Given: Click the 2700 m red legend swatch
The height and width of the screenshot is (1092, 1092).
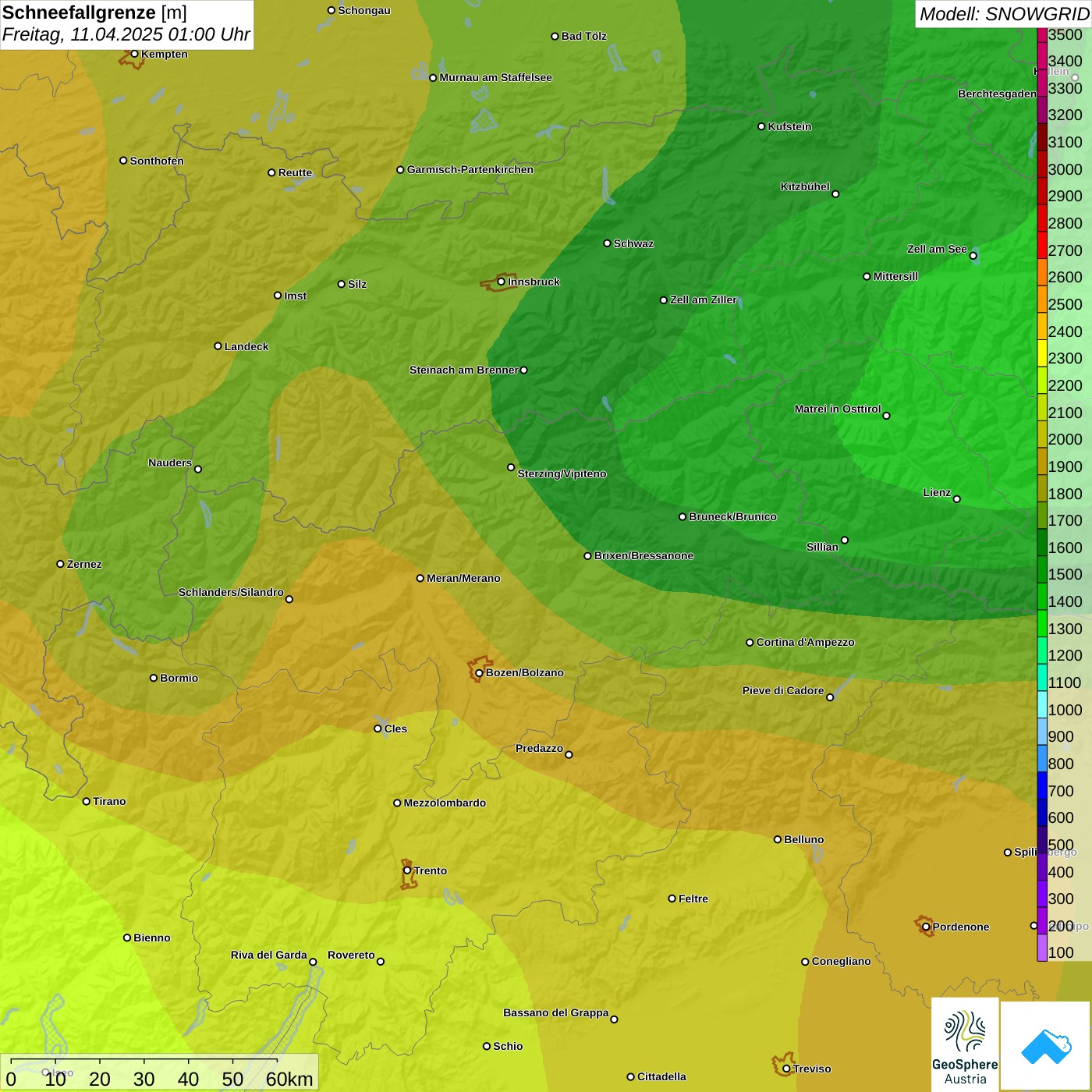Looking at the screenshot, I should coord(1041,245).
